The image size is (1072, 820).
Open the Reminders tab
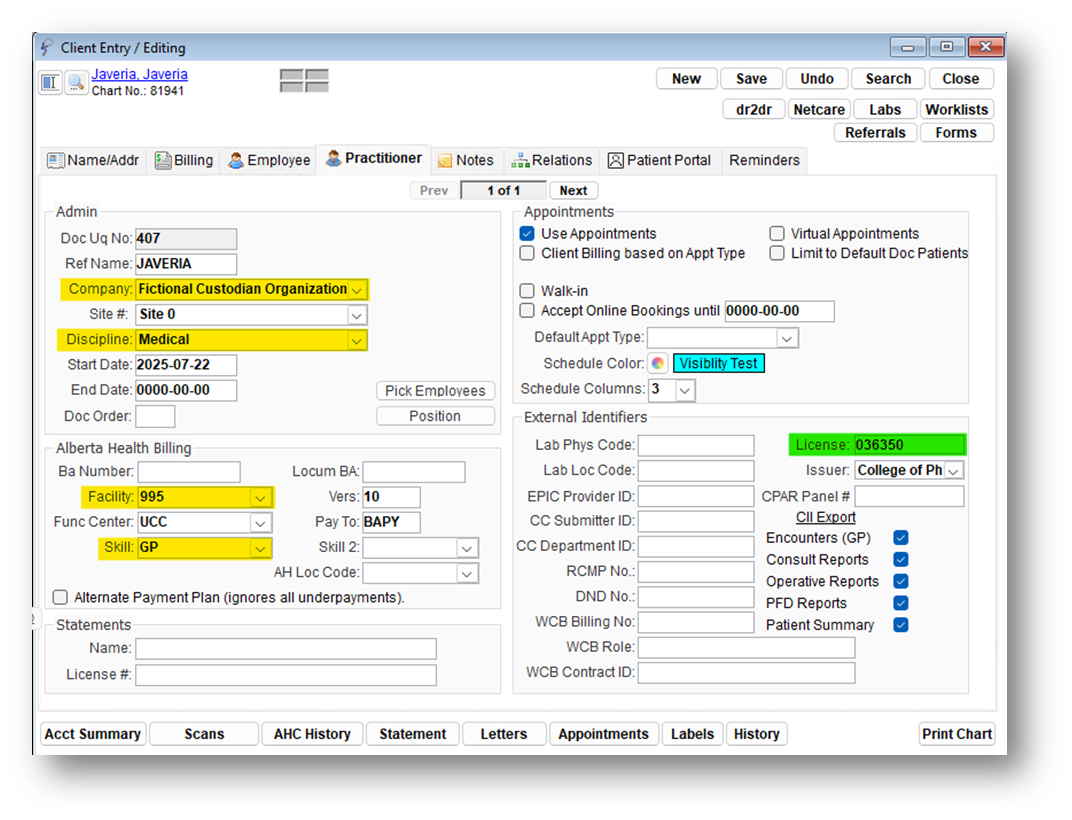click(x=764, y=160)
